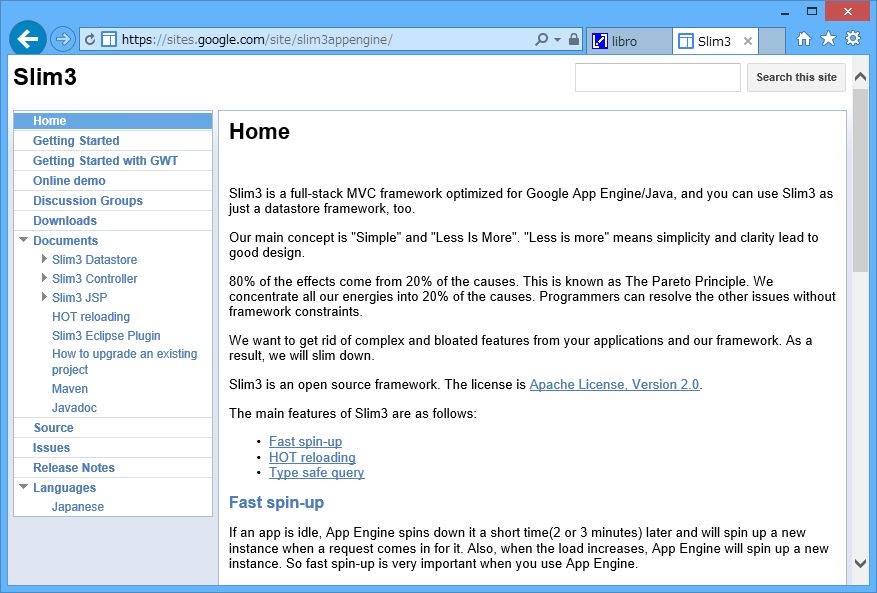Viewport: 877px width, 593px height.
Task: Click the vertical scrollbar down arrow
Action: (860, 563)
